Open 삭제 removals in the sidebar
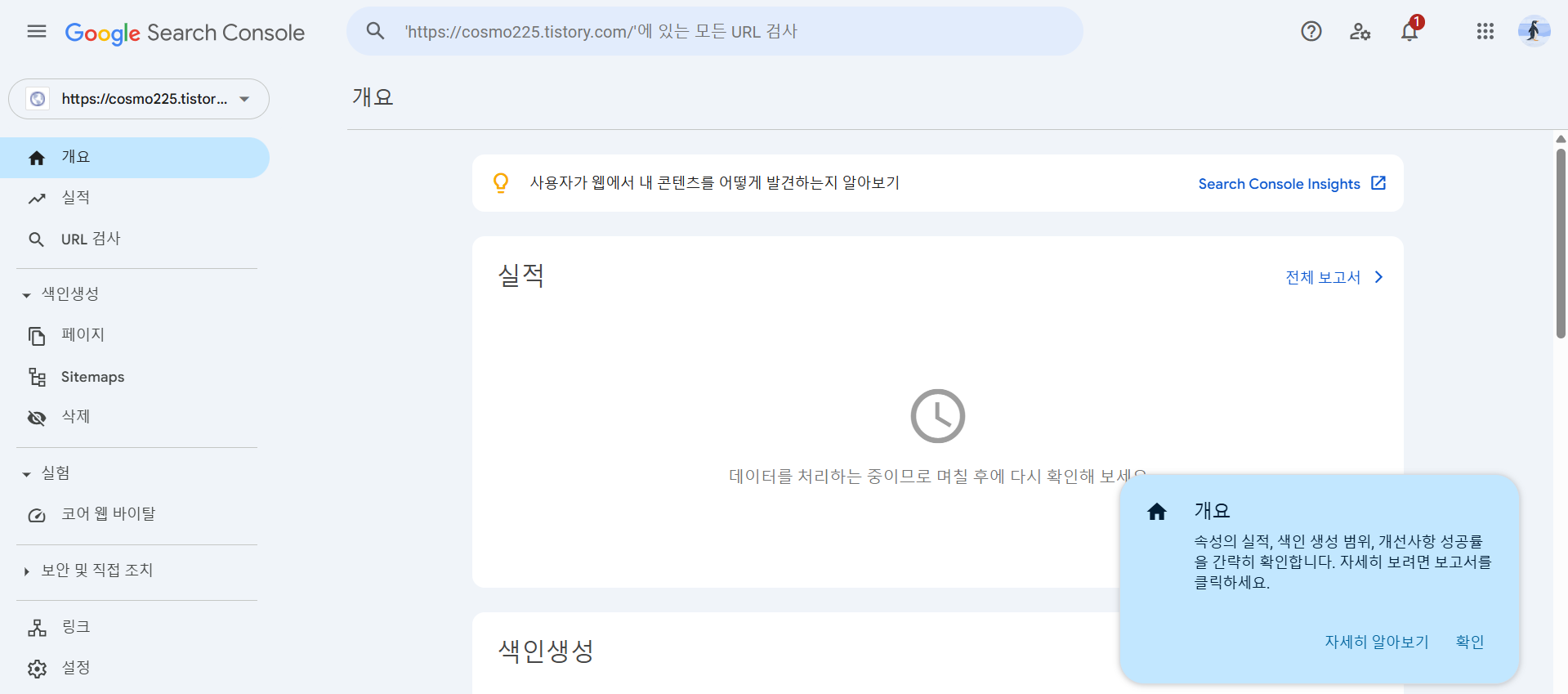Image resolution: width=1568 pixels, height=694 pixels. [135, 418]
